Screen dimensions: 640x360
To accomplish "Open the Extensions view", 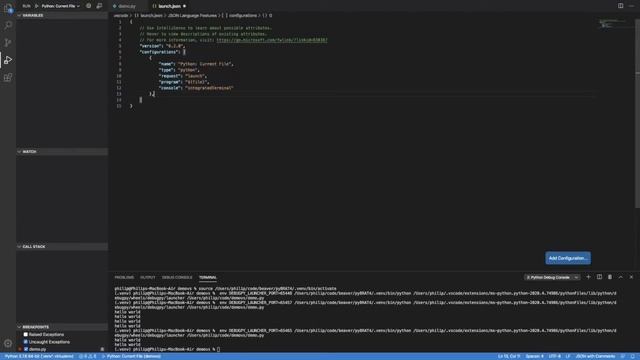I will pyautogui.click(x=8, y=77).
